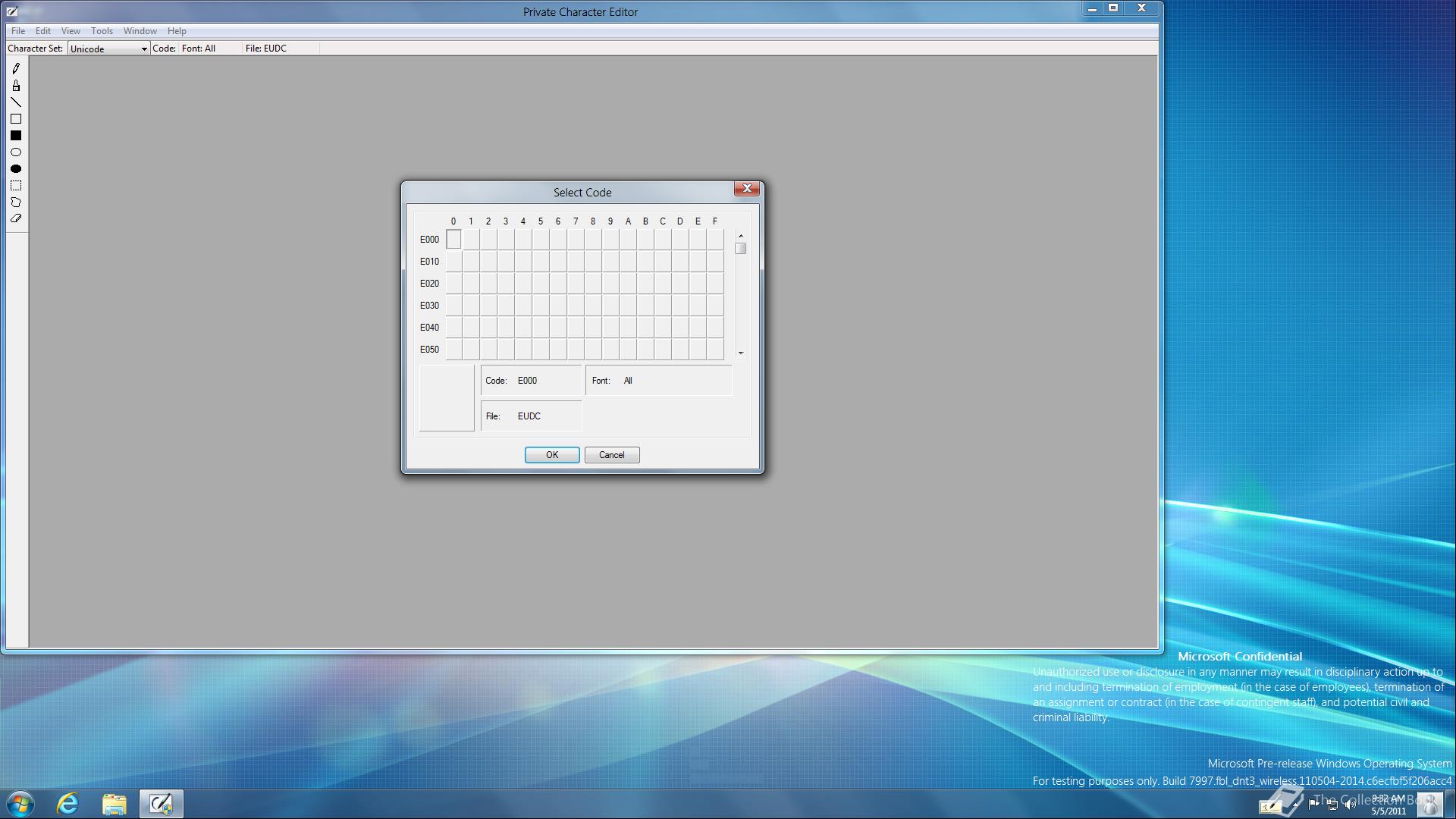This screenshot has height=819, width=1456.
Task: Select the Pencil tool
Action: (16, 68)
